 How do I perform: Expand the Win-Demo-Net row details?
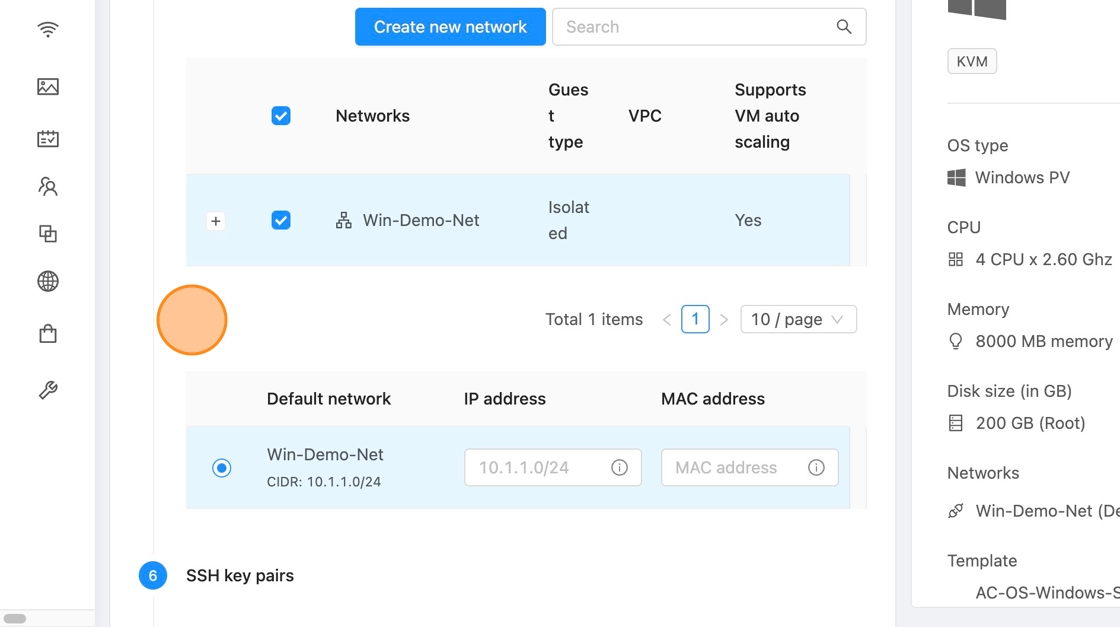click(216, 221)
